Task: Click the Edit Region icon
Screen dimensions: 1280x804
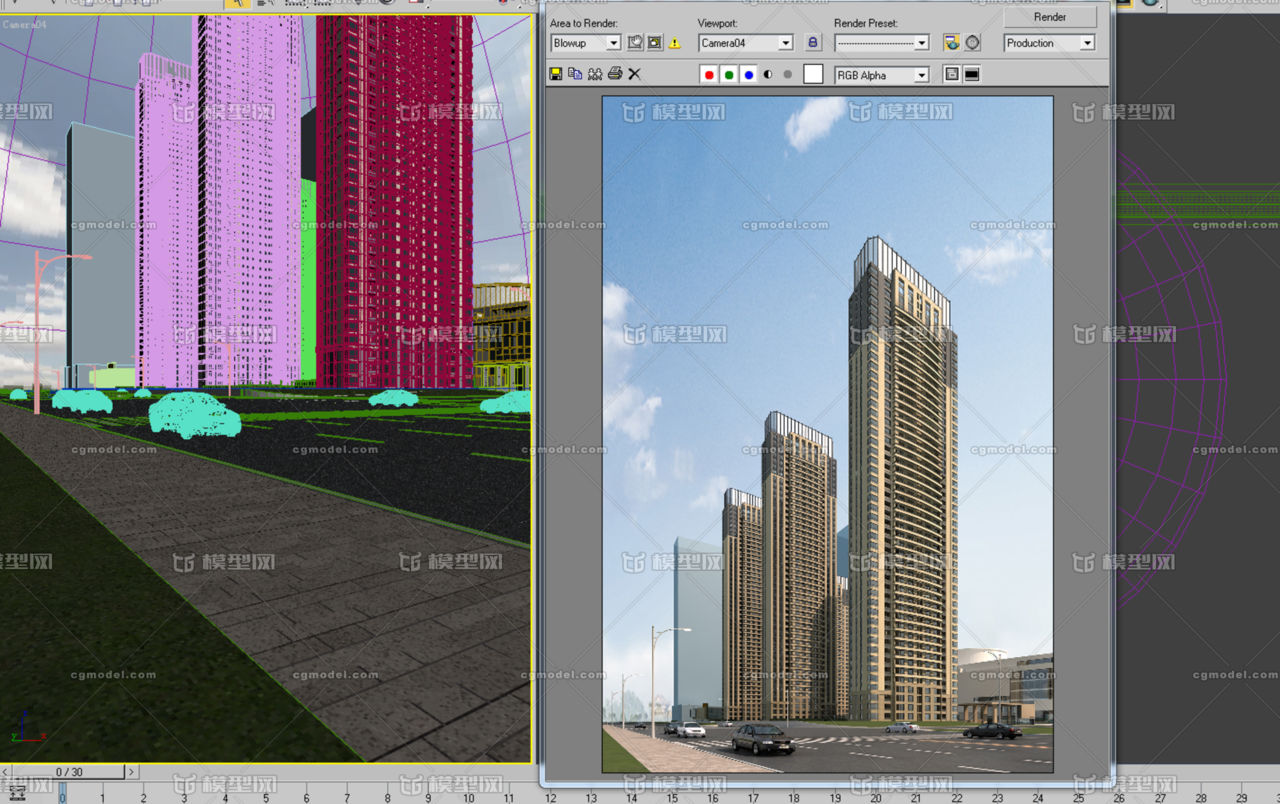Action: tap(635, 43)
